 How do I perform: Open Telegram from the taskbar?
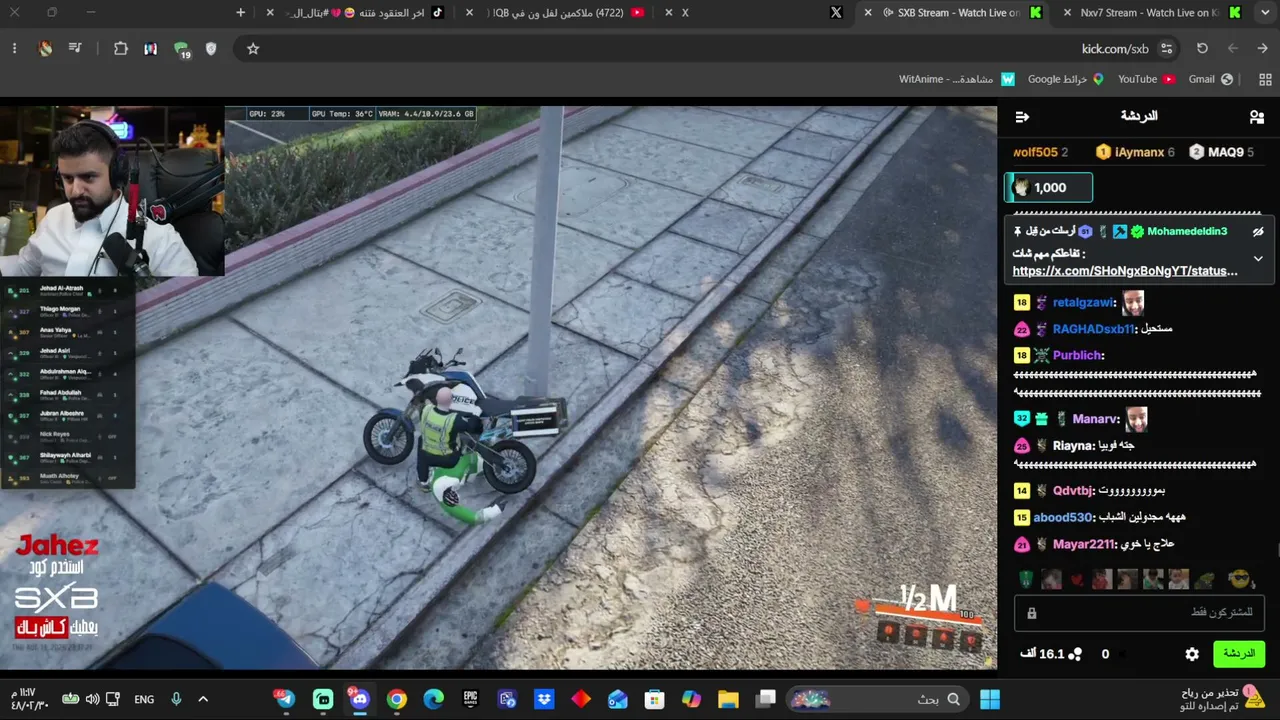286,699
